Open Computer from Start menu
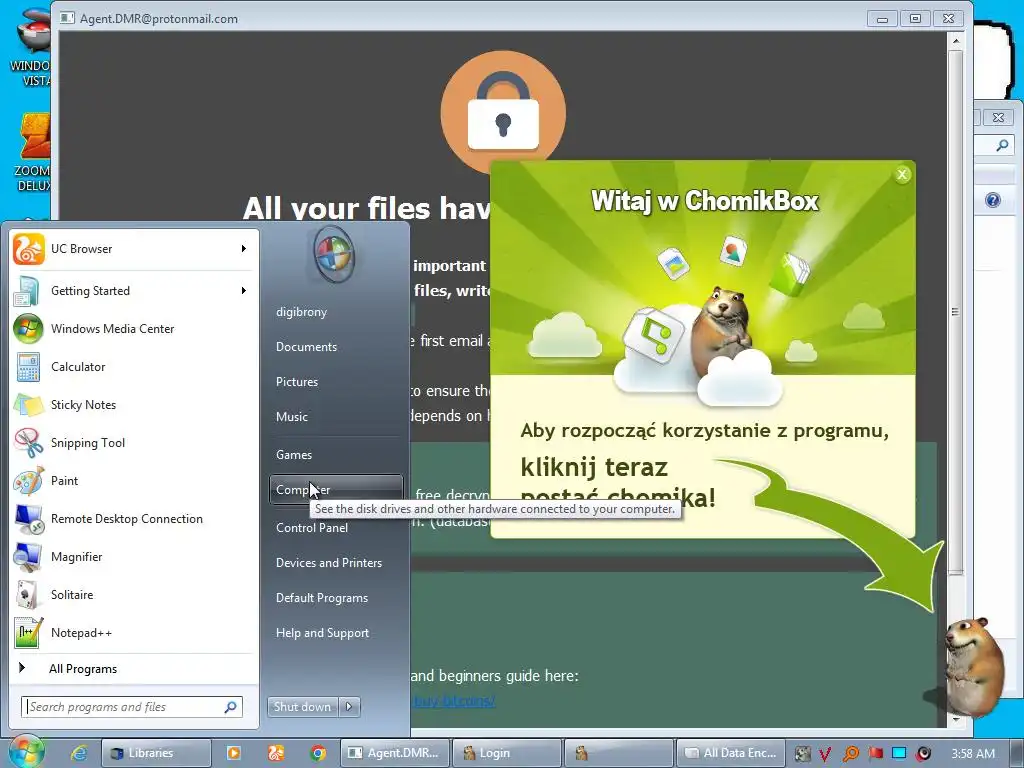This screenshot has height=768, width=1024. tap(336, 489)
